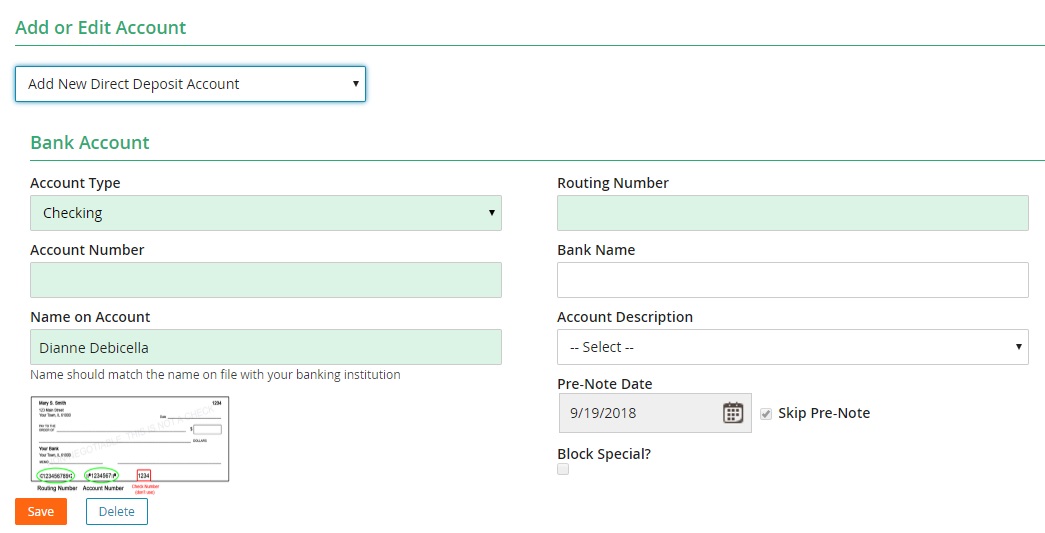Click the Pre-Note Date field showing 9/19/2018
The height and width of the screenshot is (533, 1045).
click(x=640, y=413)
